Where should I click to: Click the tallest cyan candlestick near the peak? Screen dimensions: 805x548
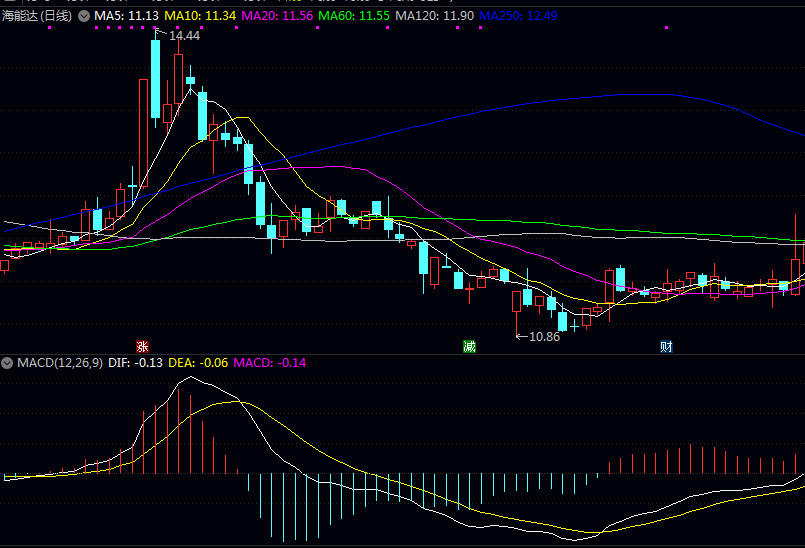pyautogui.click(x=156, y=78)
